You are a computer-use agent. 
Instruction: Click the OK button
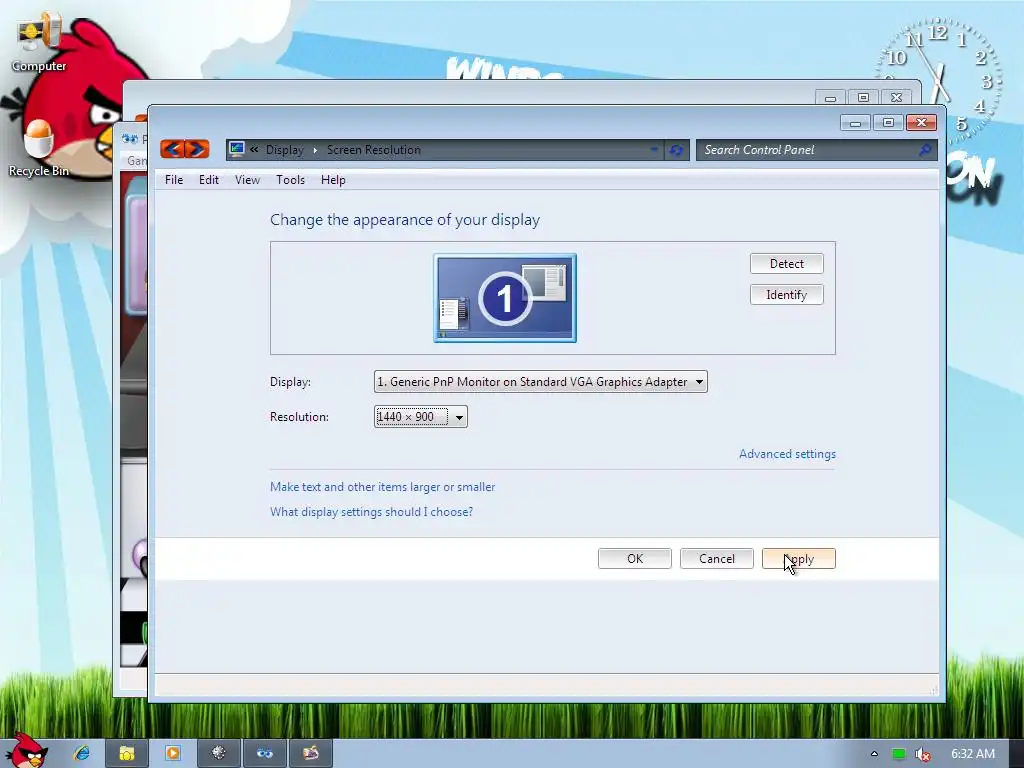pos(635,559)
